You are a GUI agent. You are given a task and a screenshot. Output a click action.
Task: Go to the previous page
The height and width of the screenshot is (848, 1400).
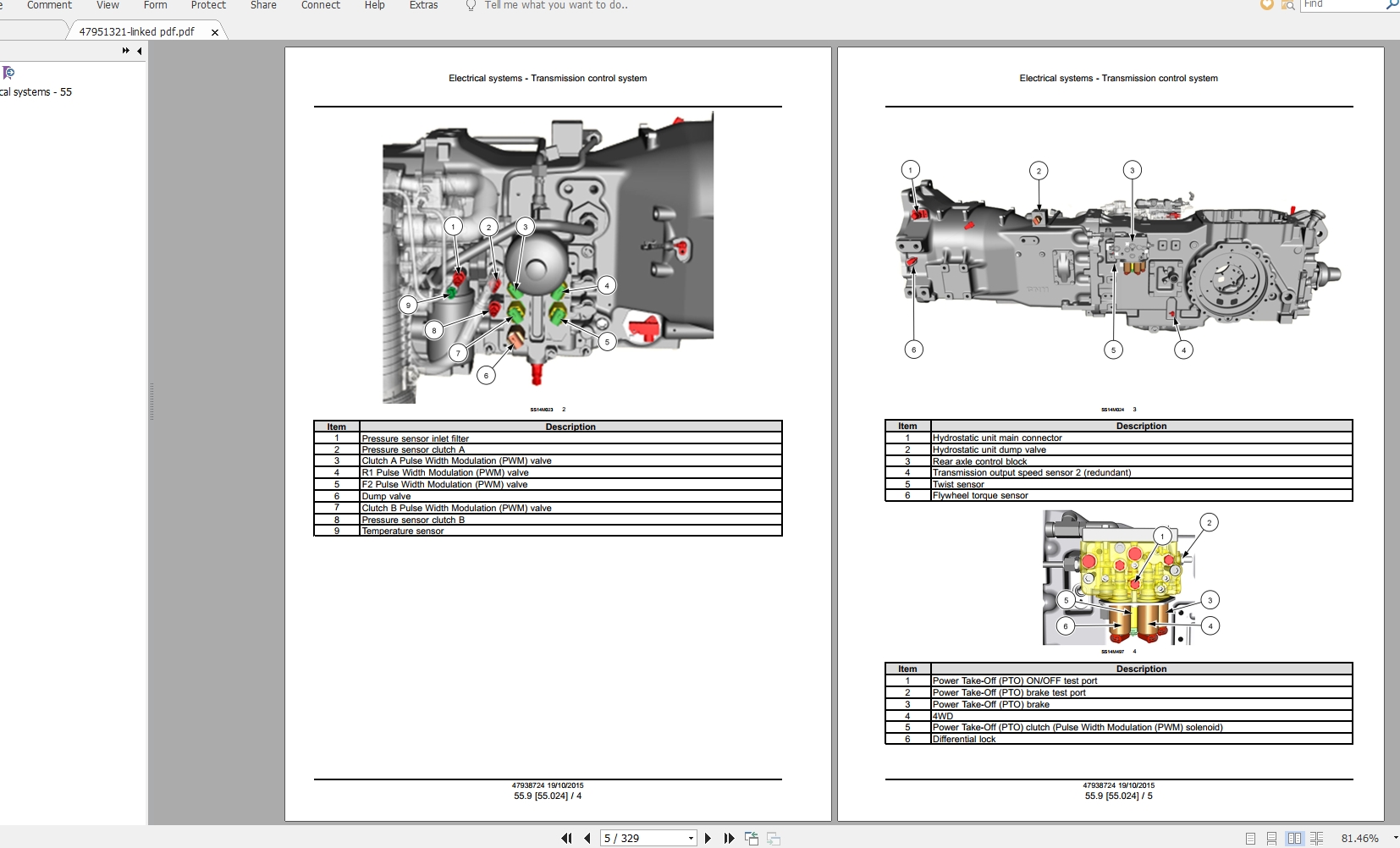tap(587, 838)
